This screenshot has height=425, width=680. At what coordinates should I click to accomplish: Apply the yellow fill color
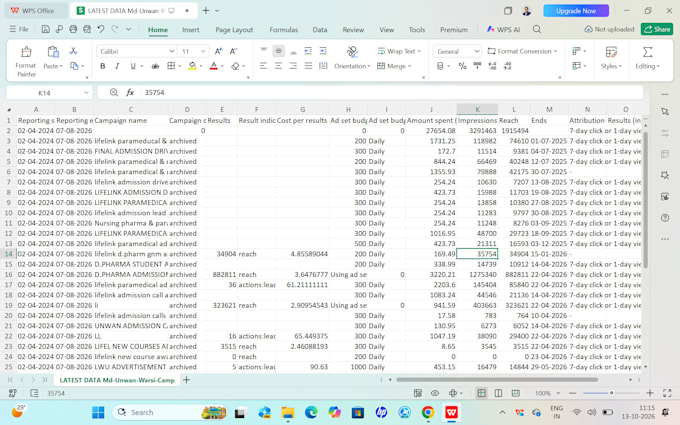192,66
